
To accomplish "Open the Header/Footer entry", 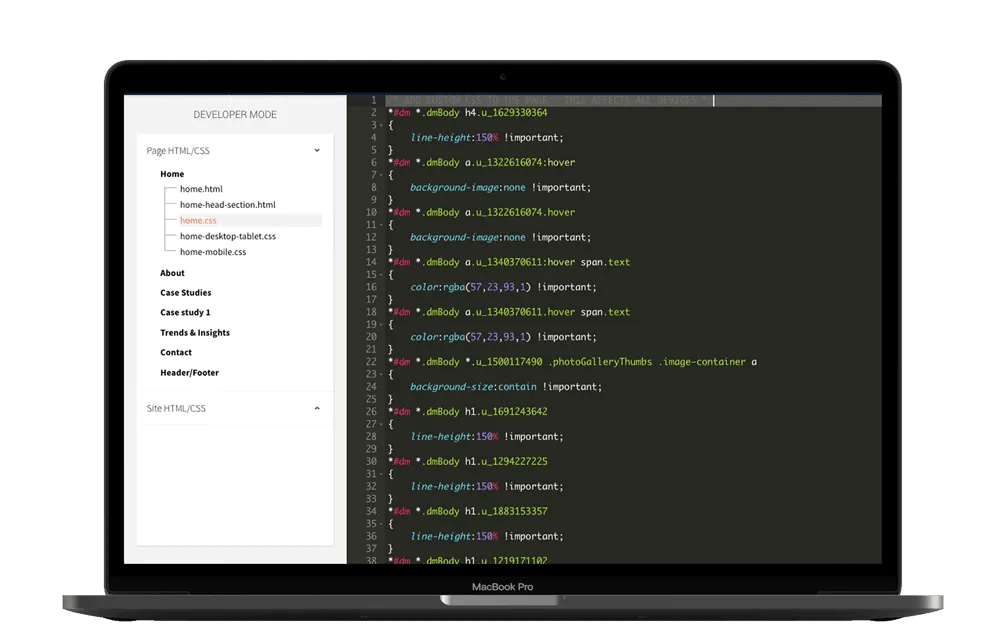I will pyautogui.click(x=189, y=373).
